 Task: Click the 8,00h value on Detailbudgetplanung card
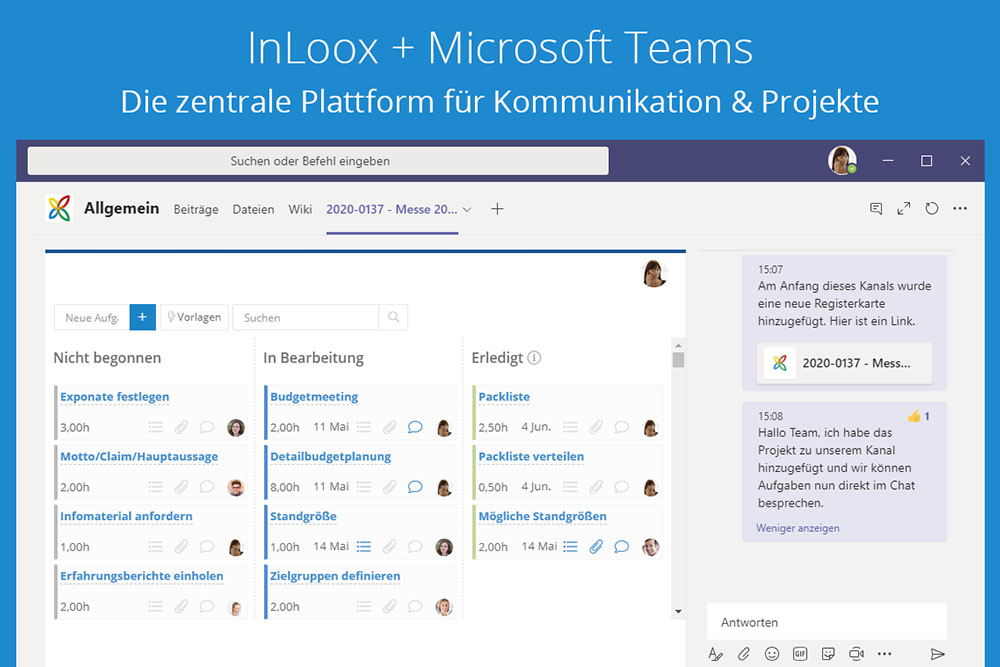coord(284,487)
